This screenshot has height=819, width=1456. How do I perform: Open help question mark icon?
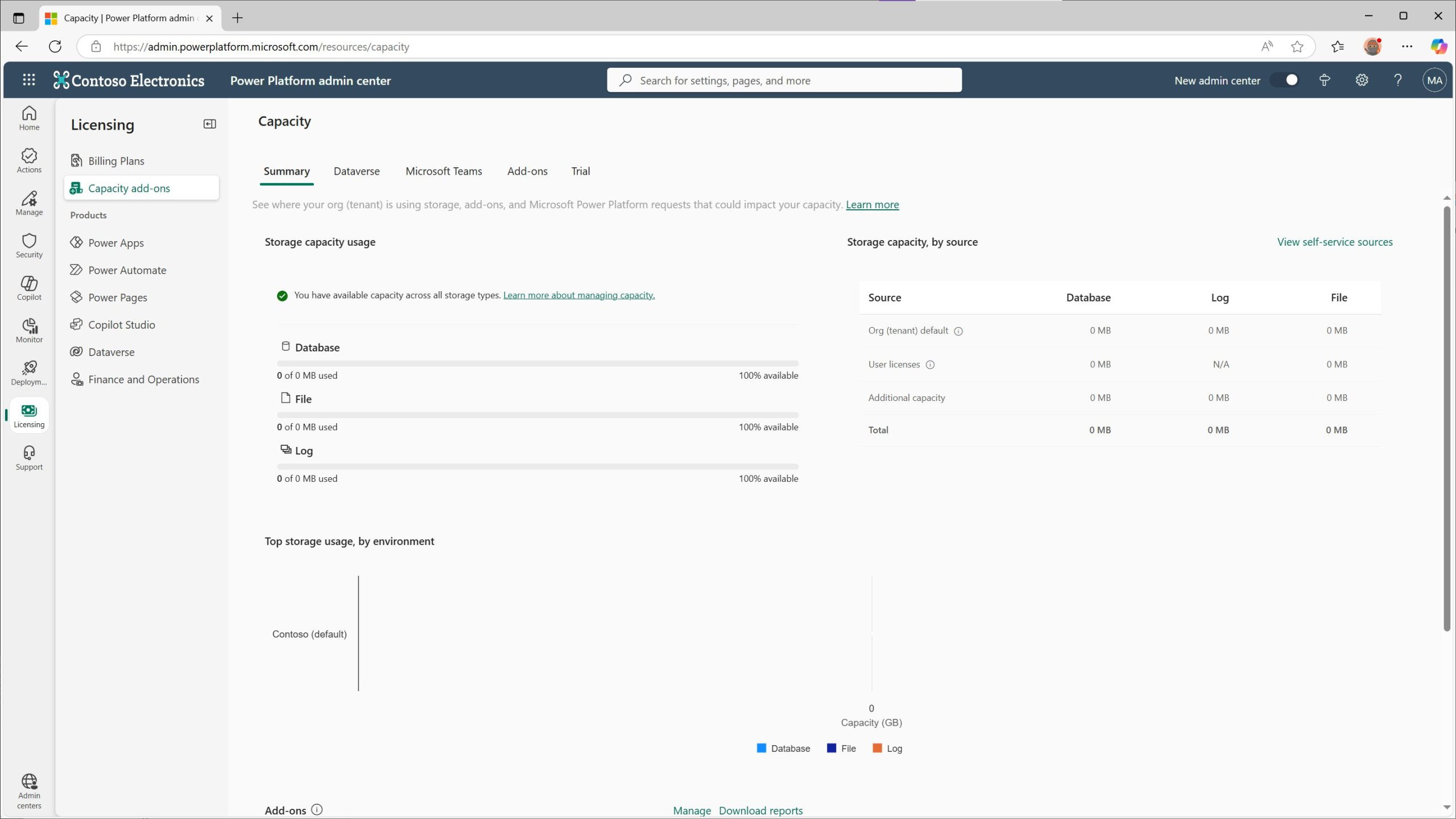pyautogui.click(x=1398, y=80)
